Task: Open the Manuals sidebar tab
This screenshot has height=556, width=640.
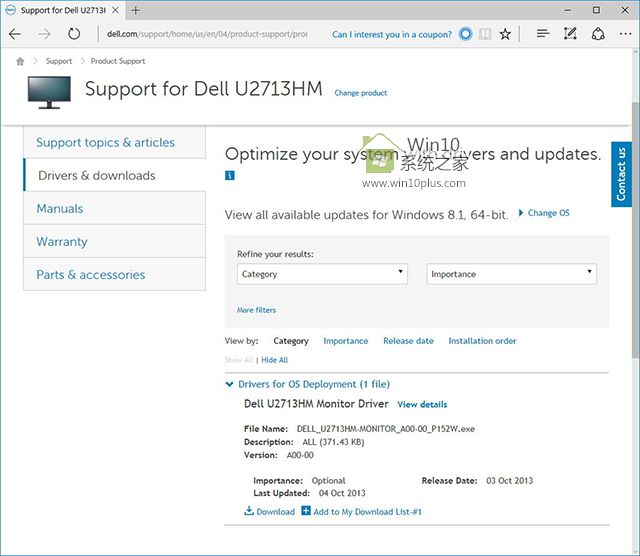Action: coord(115,208)
